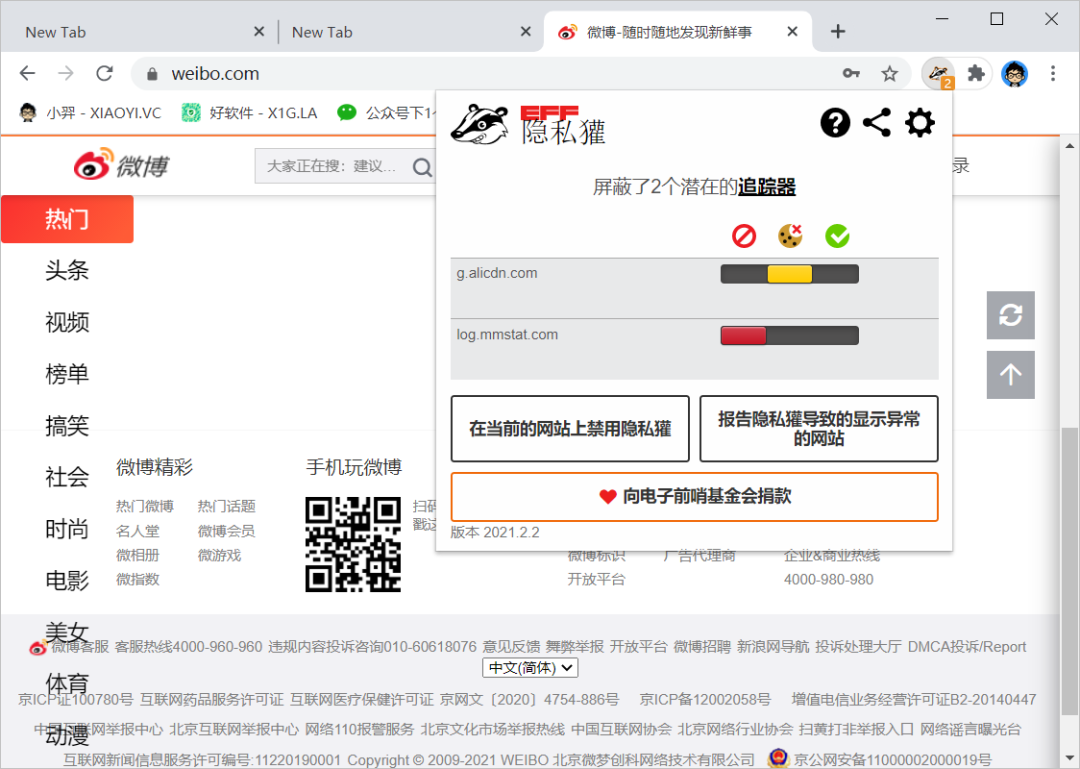Image resolution: width=1080 pixels, height=769 pixels.
Task: Open DMCA投诉/Report footer link
Action: [x=967, y=647]
